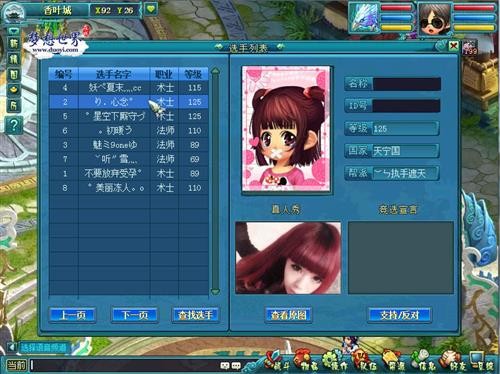The width and height of the screenshot is (500, 374).
Task: Open the 帮派 guild icon in bottom bar
Action: [392, 361]
